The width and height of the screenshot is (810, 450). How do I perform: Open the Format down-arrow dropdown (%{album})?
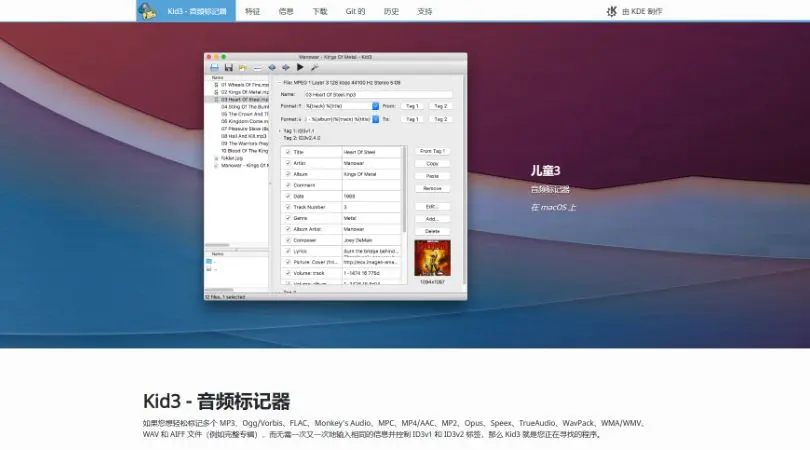tap(376, 119)
